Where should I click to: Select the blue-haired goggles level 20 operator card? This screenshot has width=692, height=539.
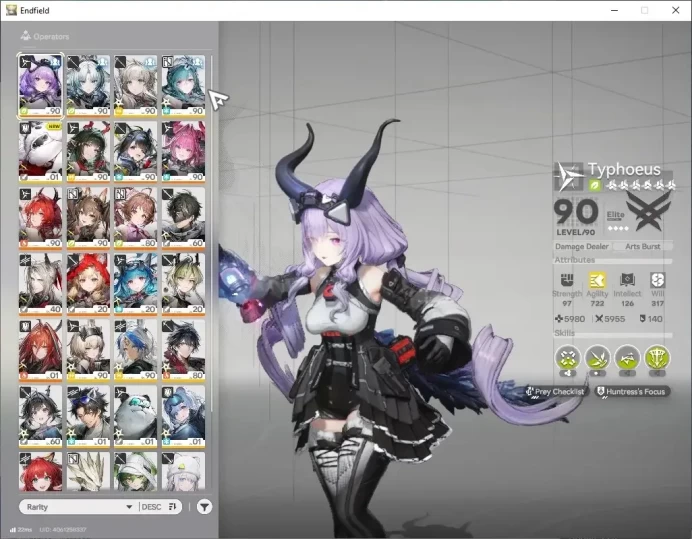[135, 284]
